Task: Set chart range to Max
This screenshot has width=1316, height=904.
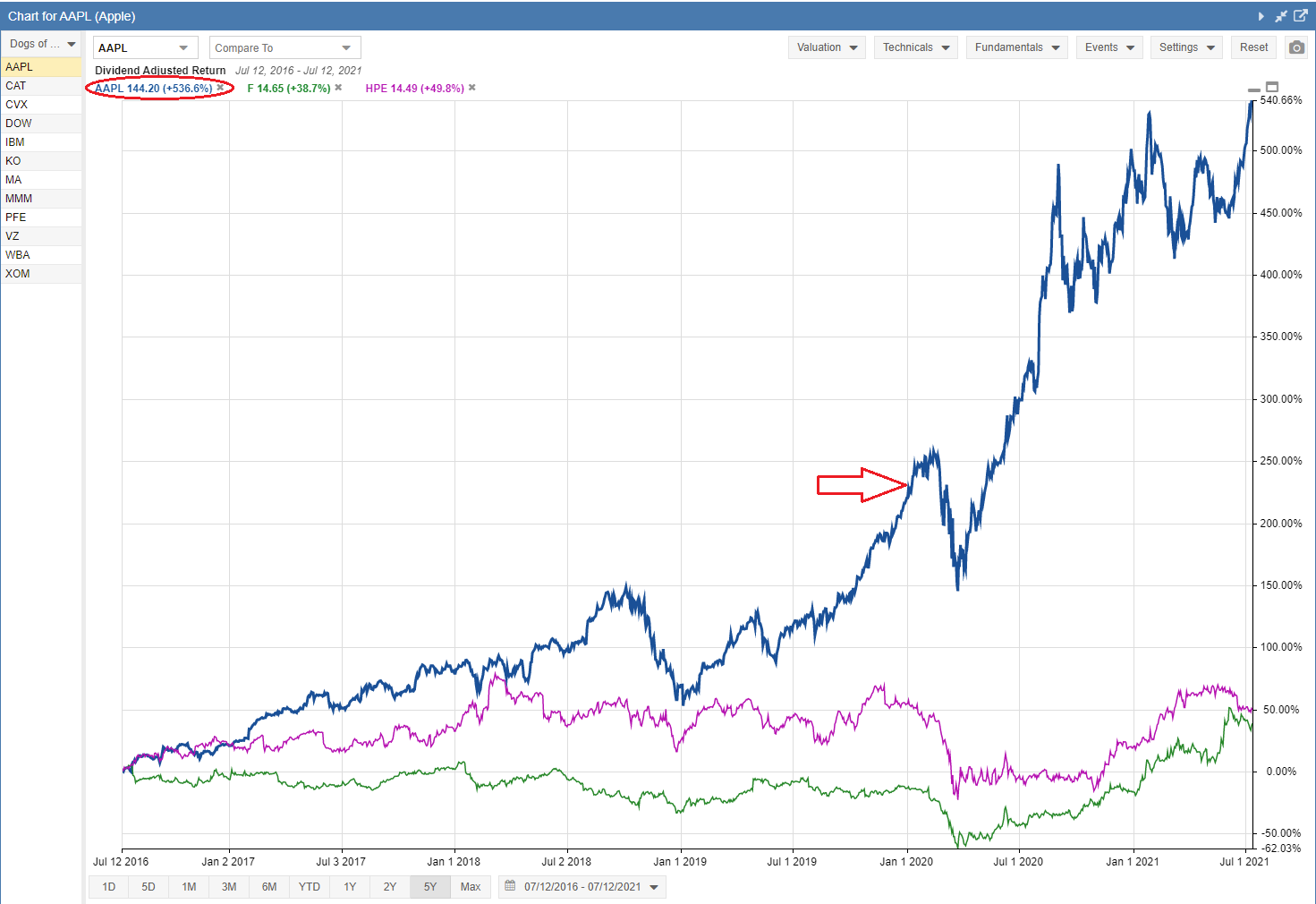Action: point(471,887)
